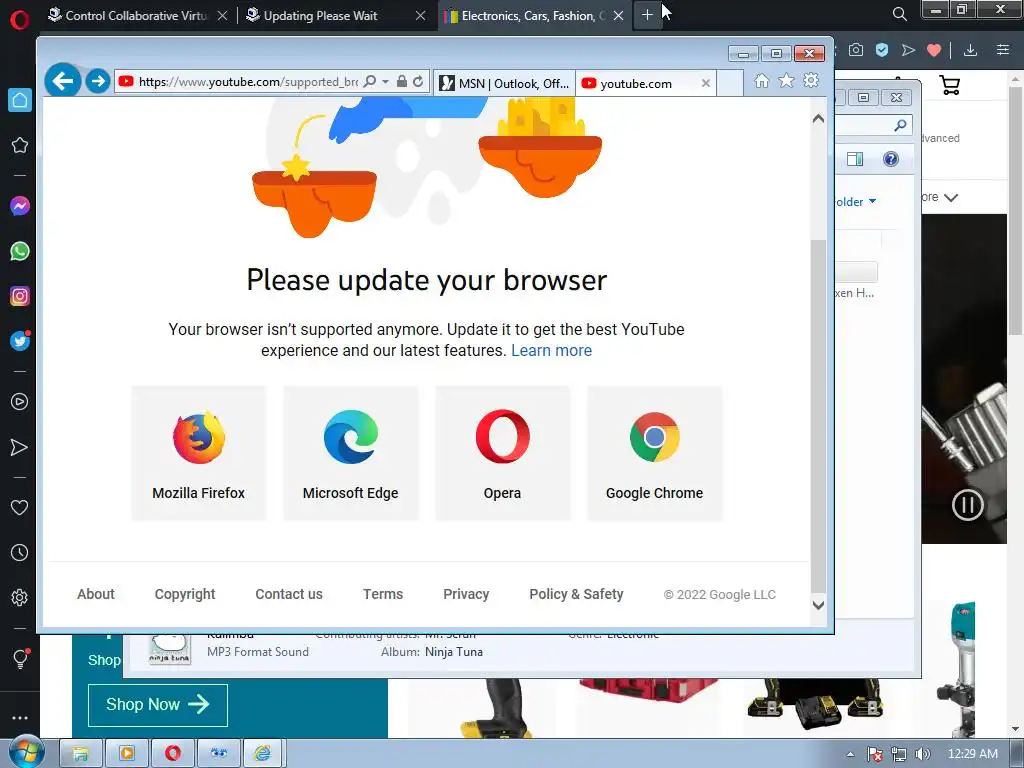1024x768 pixels.
Task: Click the Privacy footer link
Action: [466, 594]
